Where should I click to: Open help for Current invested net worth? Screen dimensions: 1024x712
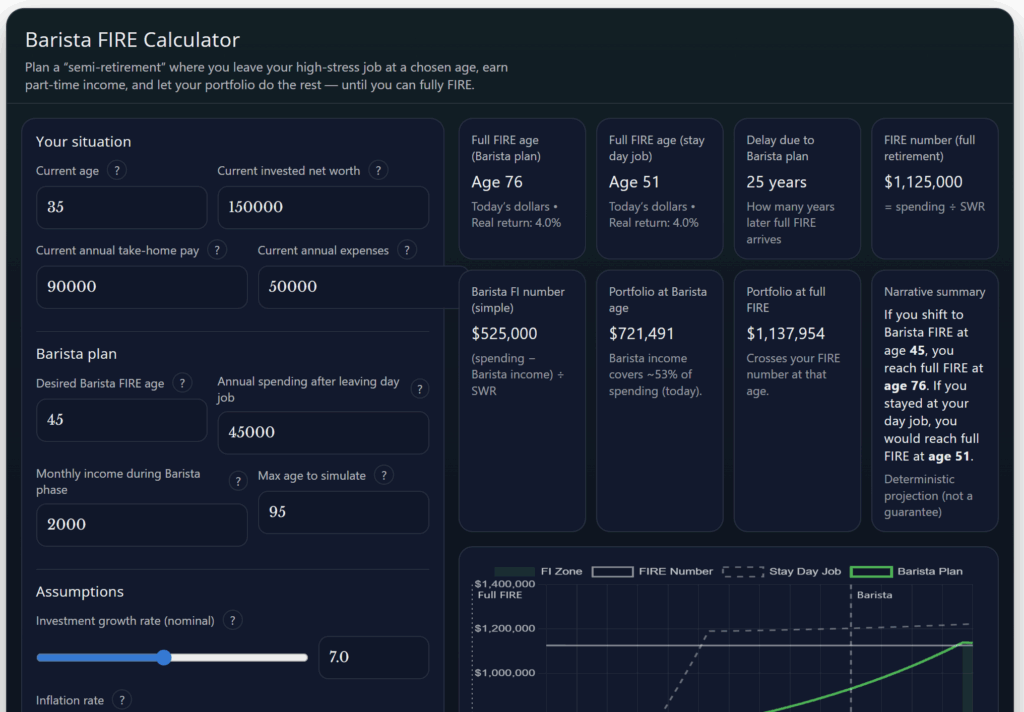coord(378,170)
